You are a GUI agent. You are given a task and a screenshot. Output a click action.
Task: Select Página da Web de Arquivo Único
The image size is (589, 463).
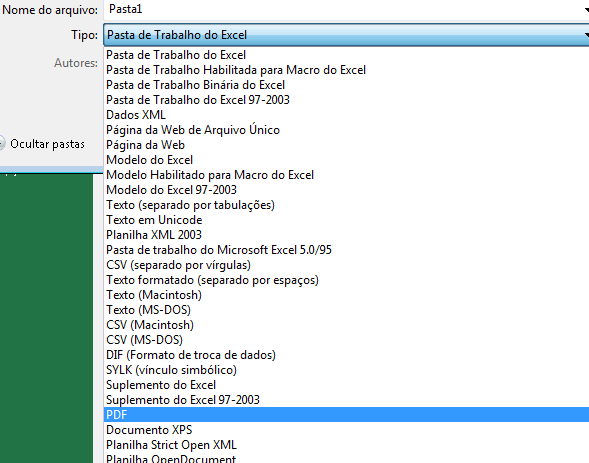pos(346,130)
